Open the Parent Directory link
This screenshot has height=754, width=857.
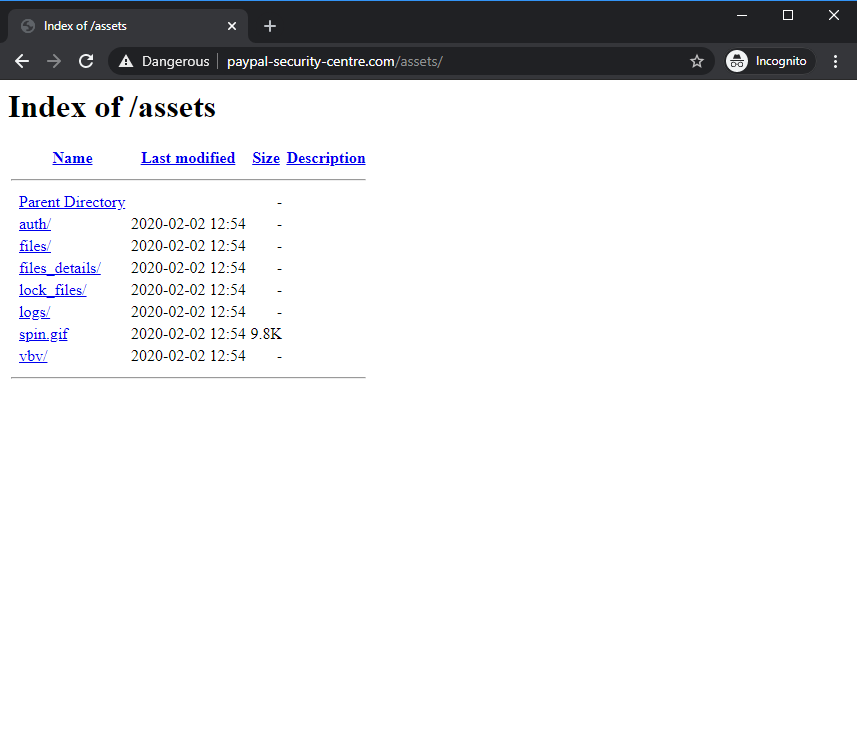(x=72, y=202)
